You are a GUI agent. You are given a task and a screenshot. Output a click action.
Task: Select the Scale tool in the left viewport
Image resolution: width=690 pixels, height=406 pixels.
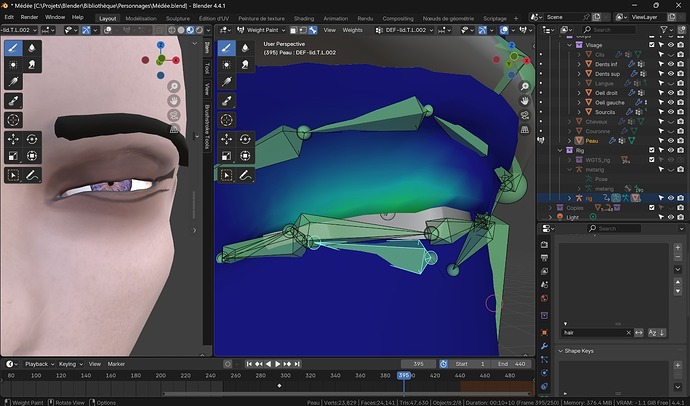(x=13, y=156)
